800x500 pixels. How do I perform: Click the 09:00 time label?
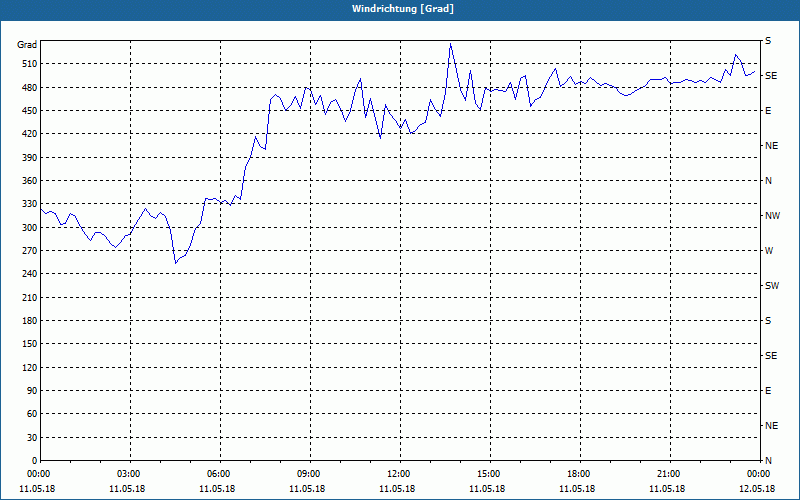tap(310, 474)
